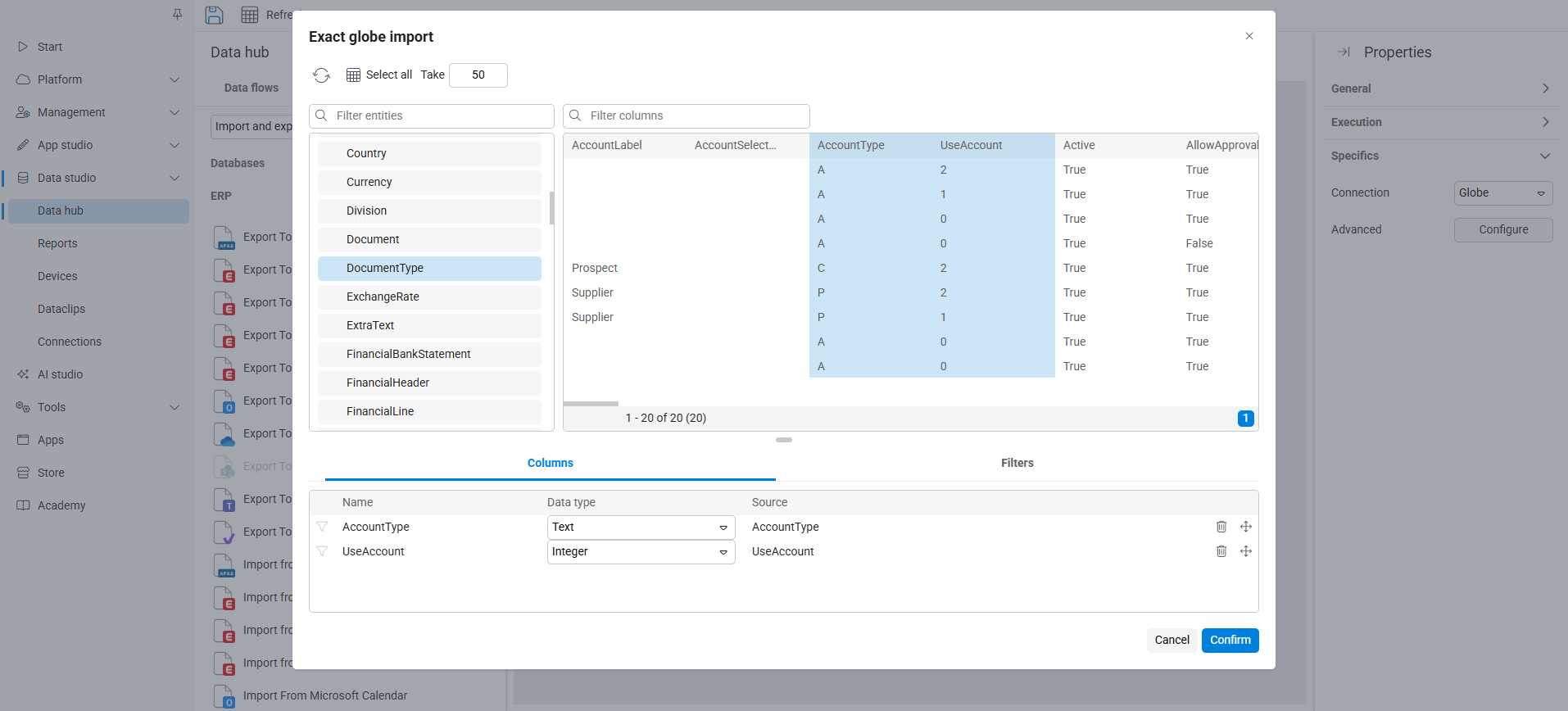Switch to the Filters tab
1568x711 pixels.
point(1017,463)
